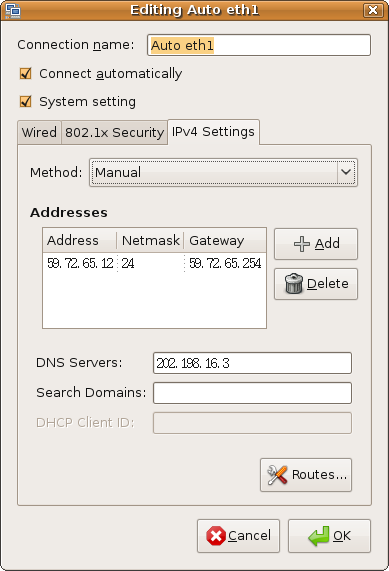Click the Address column header
The height and width of the screenshot is (571, 389).
[x=80, y=240]
